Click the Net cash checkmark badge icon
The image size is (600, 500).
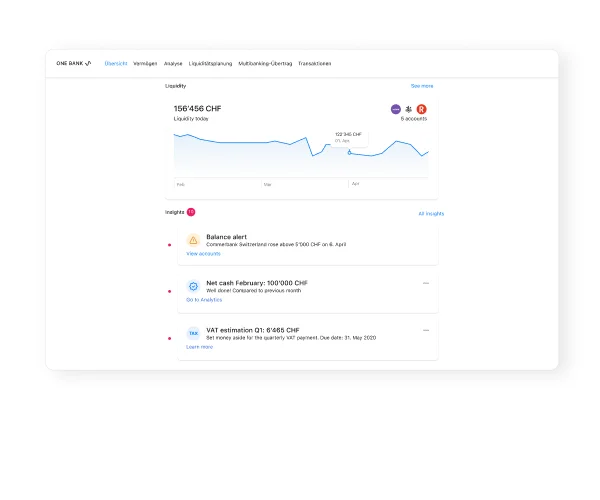click(x=193, y=286)
